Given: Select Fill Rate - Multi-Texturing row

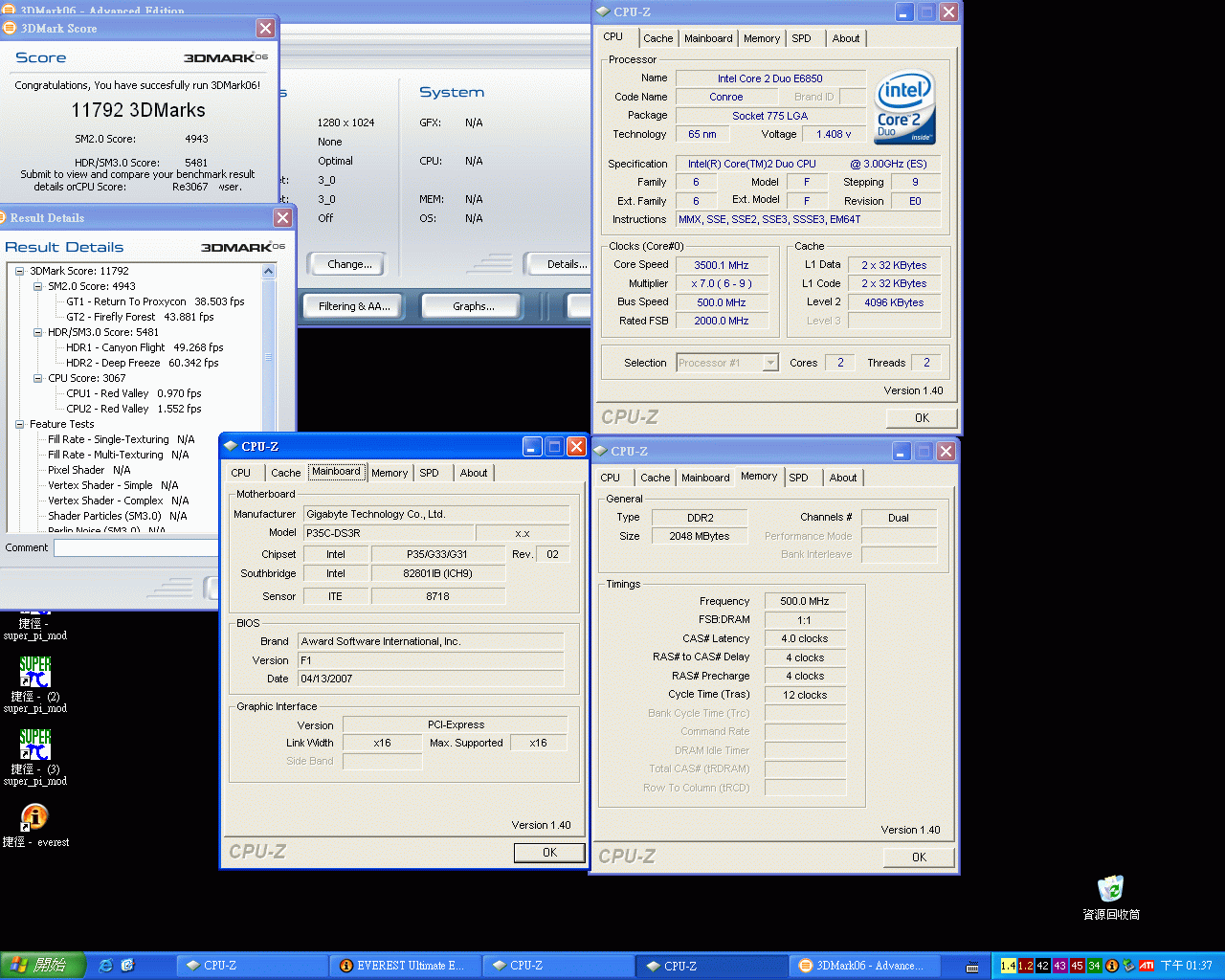Looking at the screenshot, I should click(119, 455).
